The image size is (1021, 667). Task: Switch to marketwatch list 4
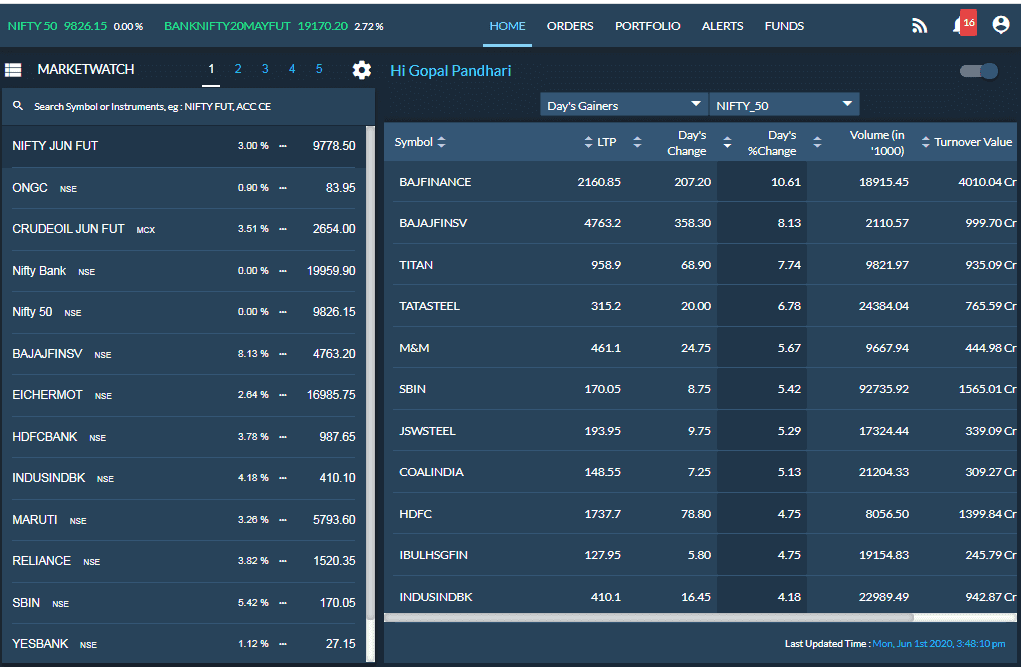coord(292,69)
